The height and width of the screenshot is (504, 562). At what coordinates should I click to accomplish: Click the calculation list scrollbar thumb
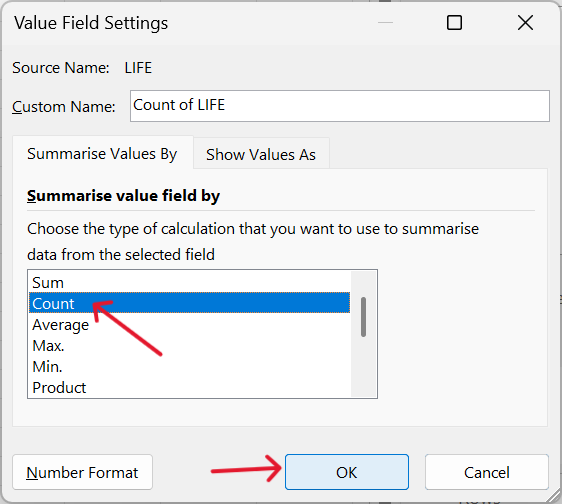pos(363,317)
